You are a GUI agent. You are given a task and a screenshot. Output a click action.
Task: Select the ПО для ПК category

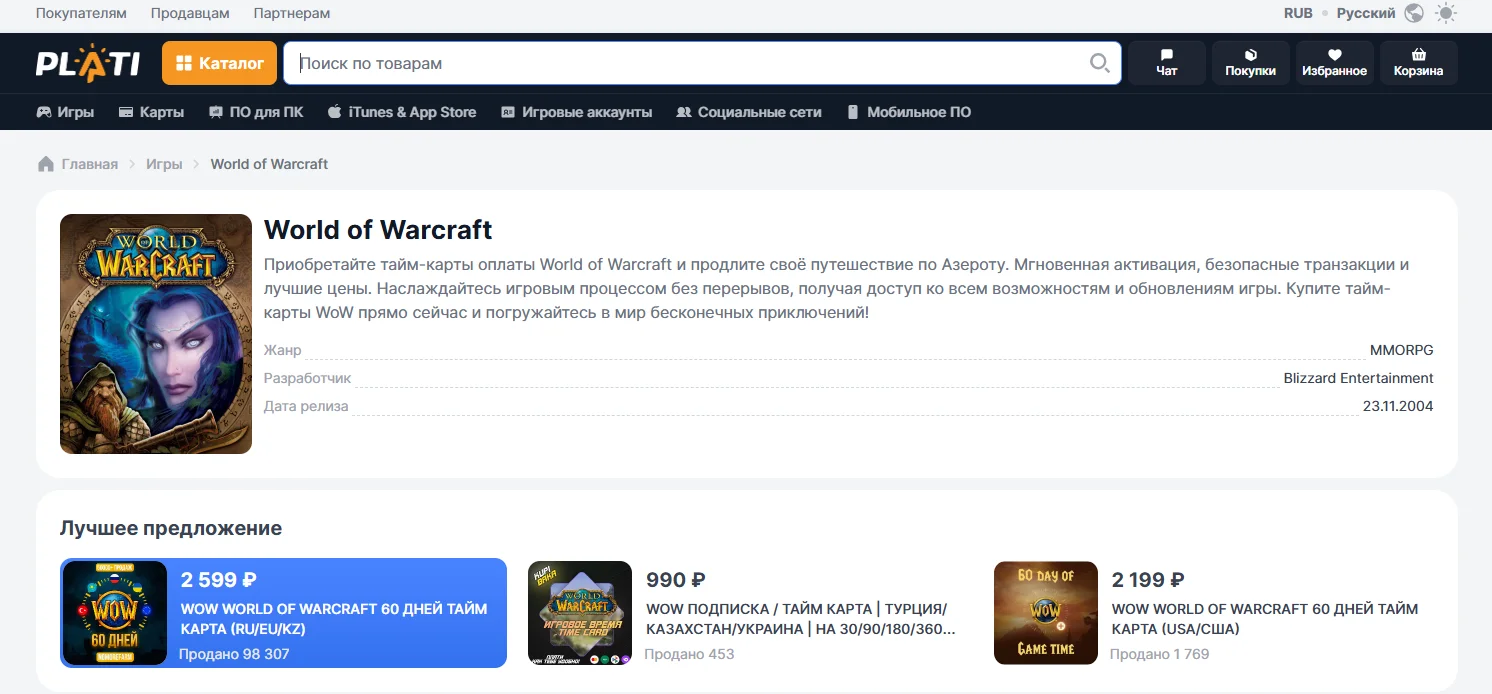click(x=256, y=112)
